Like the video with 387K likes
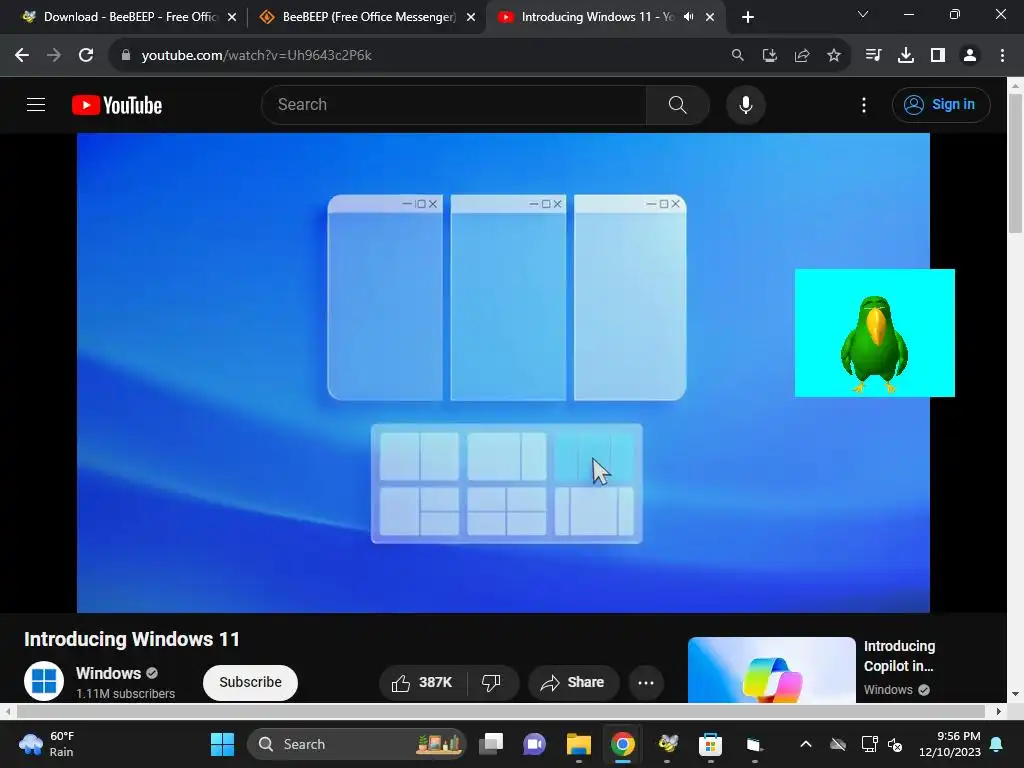This screenshot has height=768, width=1024. click(x=423, y=682)
